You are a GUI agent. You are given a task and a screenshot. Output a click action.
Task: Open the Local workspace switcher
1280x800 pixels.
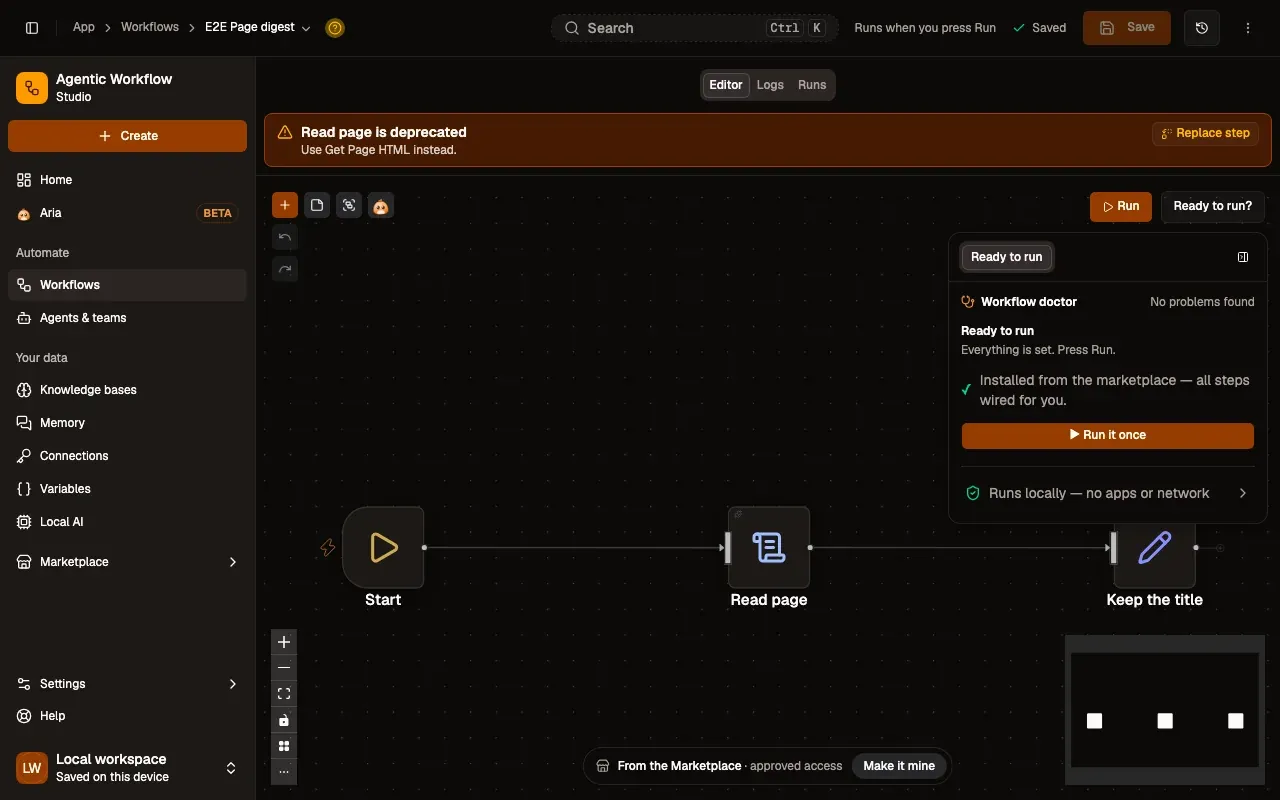click(128, 768)
